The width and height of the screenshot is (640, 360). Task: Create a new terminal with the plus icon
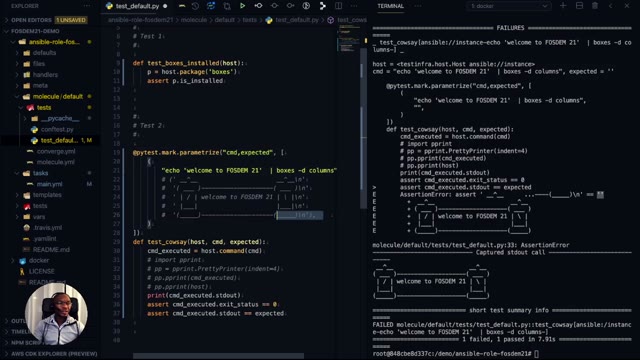pyautogui.click(x=563, y=6)
